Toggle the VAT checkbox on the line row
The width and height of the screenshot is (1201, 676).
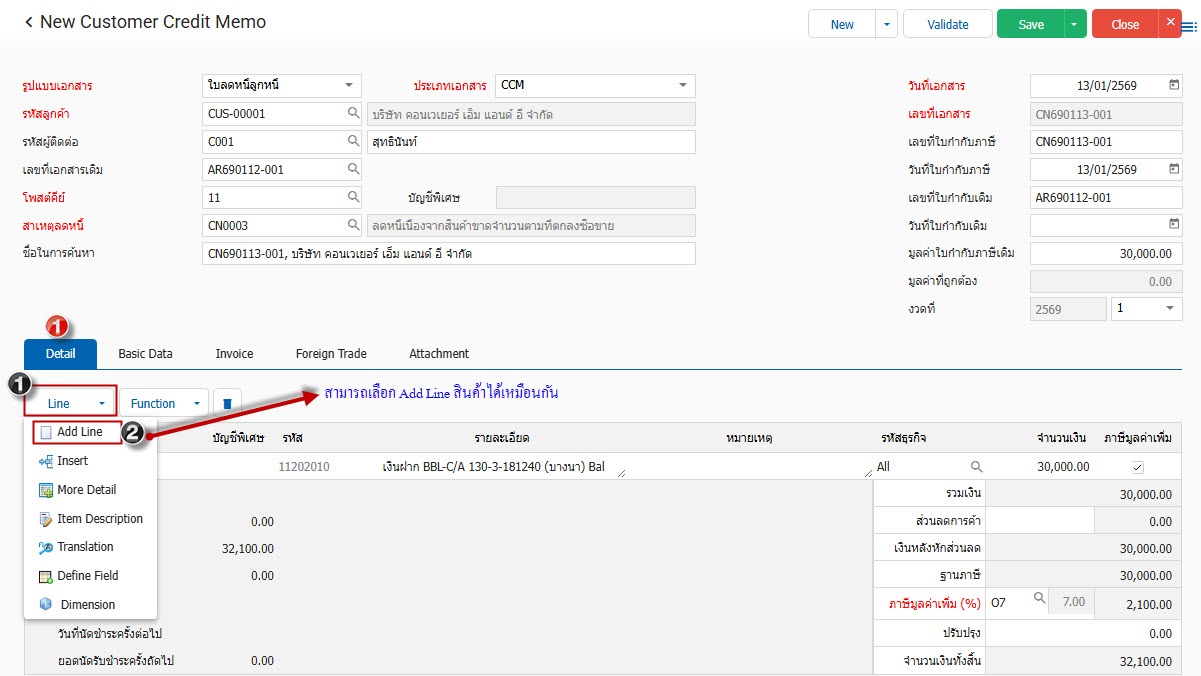1137,467
